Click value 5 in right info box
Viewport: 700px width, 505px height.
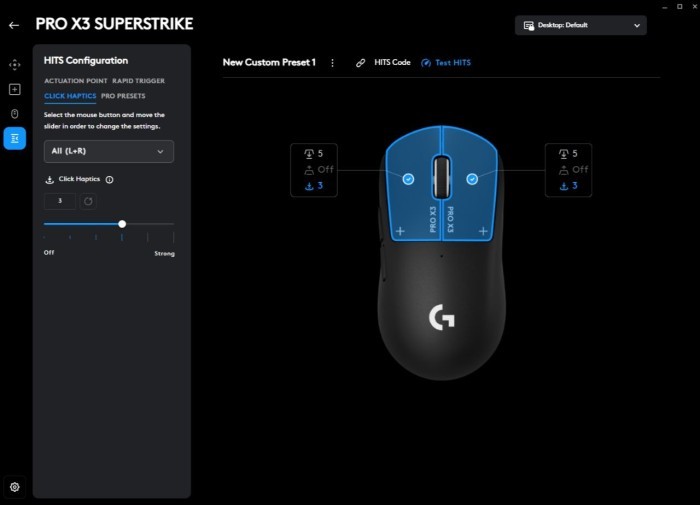pyautogui.click(x=575, y=154)
